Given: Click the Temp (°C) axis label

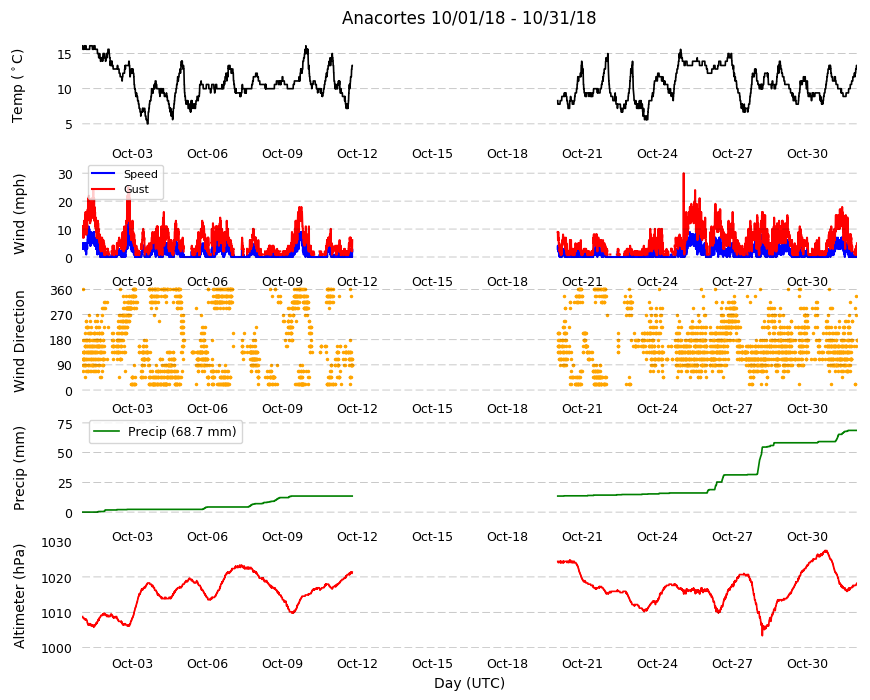Looking at the screenshot, I should [18, 86].
